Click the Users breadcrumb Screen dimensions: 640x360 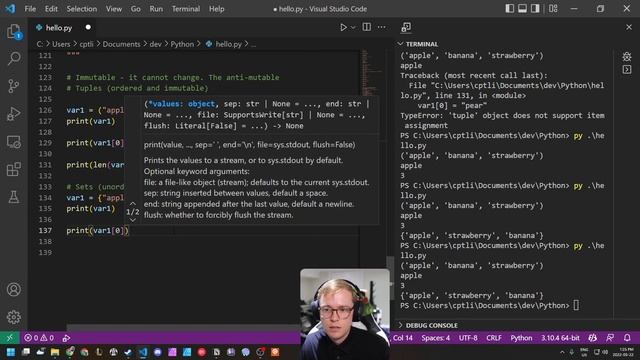pyautogui.click(x=61, y=44)
